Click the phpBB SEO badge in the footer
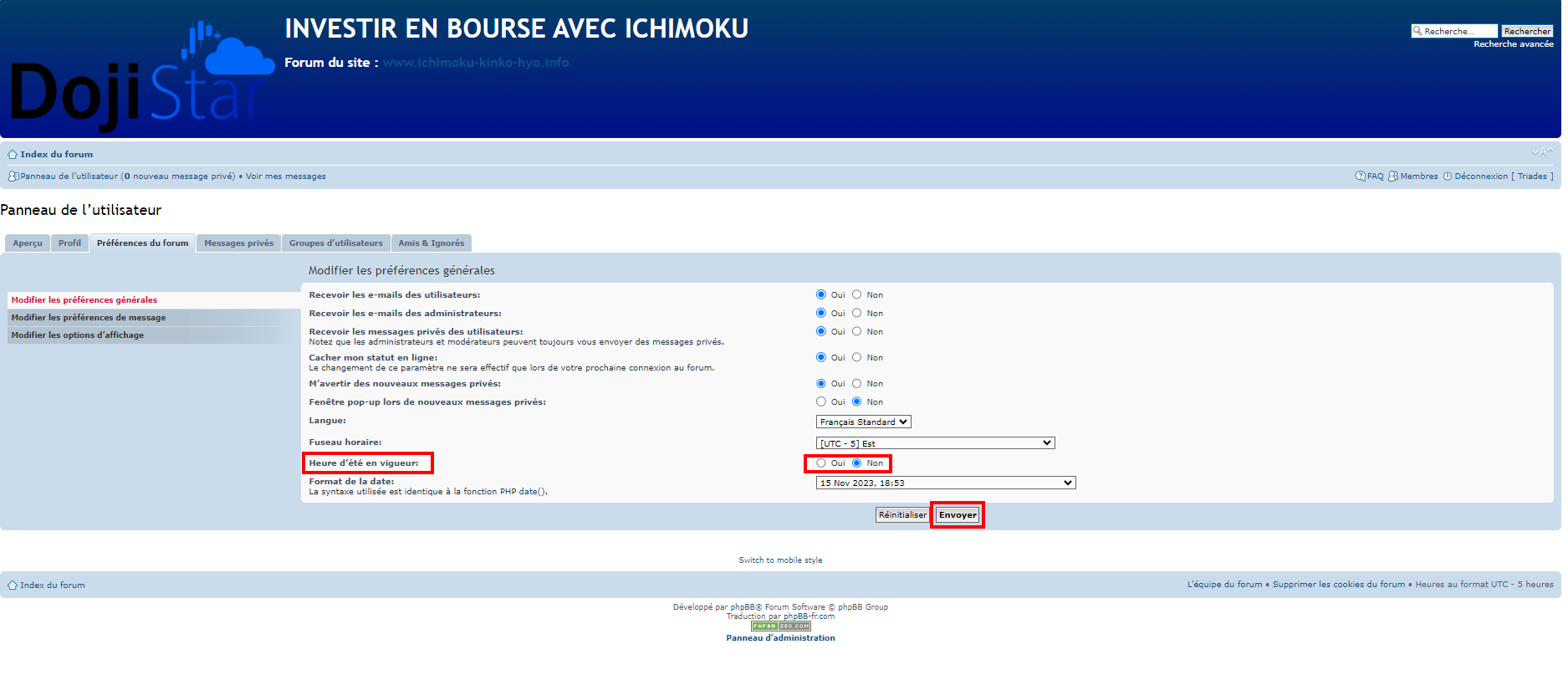Image resolution: width=1568 pixels, height=675 pixels. 781,626
